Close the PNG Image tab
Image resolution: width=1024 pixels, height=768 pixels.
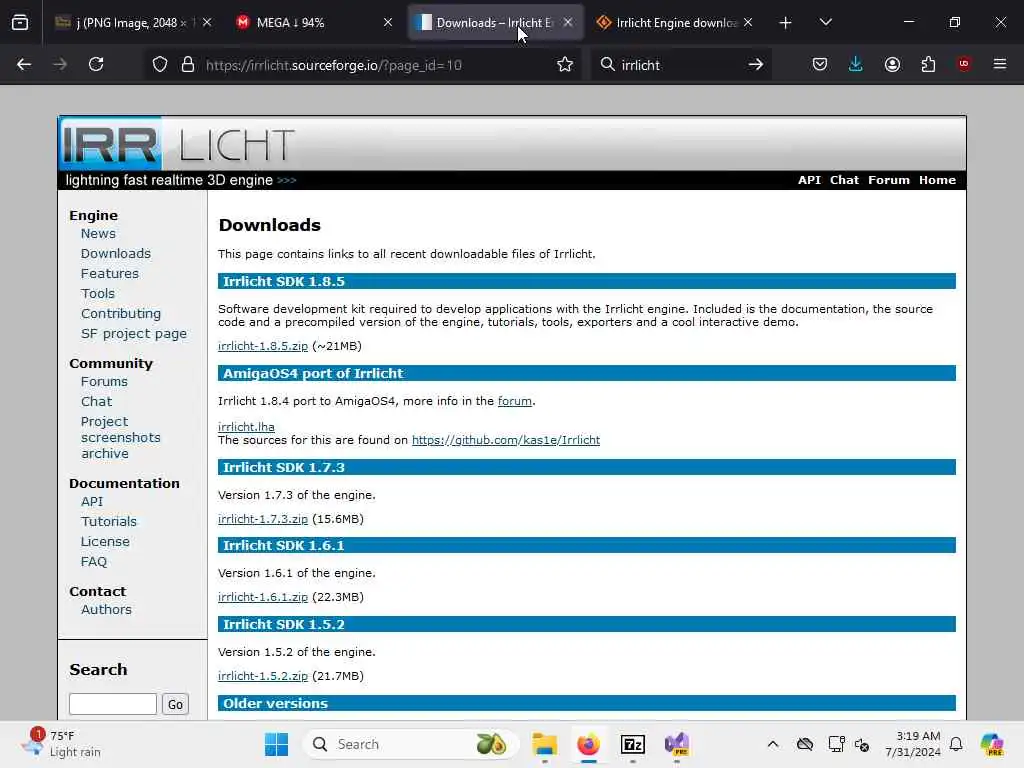[x=207, y=22]
